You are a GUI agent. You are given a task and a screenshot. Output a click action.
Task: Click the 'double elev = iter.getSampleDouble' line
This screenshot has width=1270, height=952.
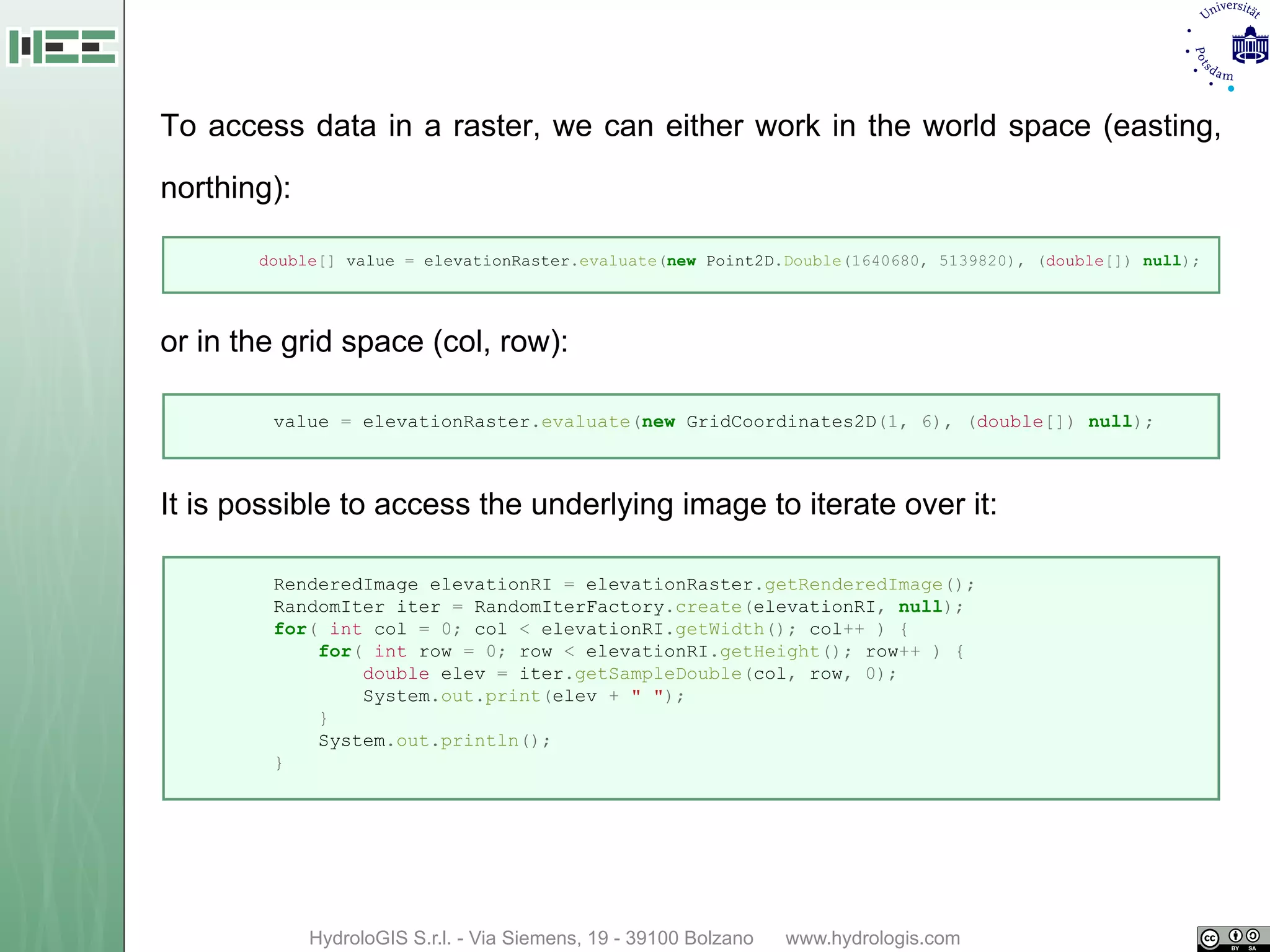629,674
